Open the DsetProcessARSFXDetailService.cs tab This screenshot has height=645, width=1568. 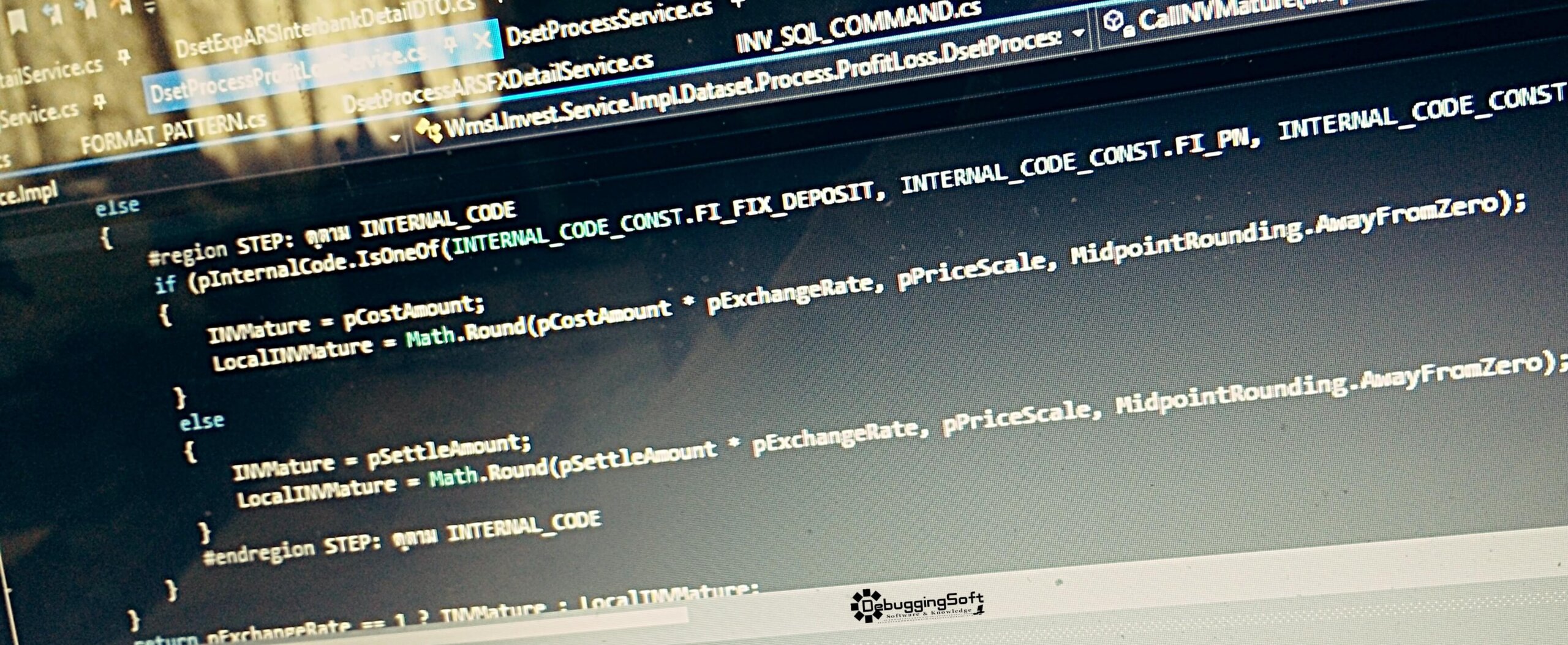497,83
